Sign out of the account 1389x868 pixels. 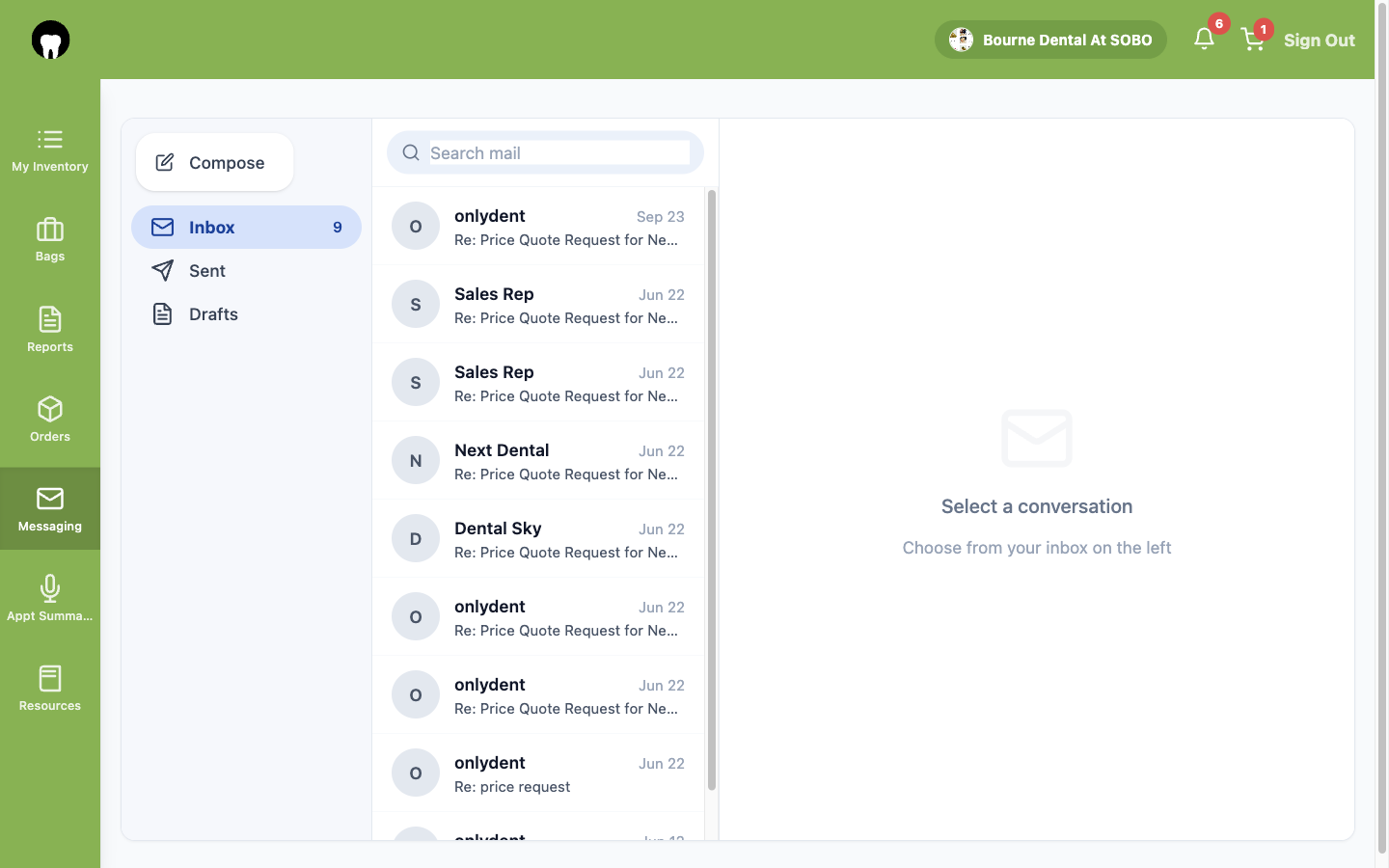(x=1320, y=41)
